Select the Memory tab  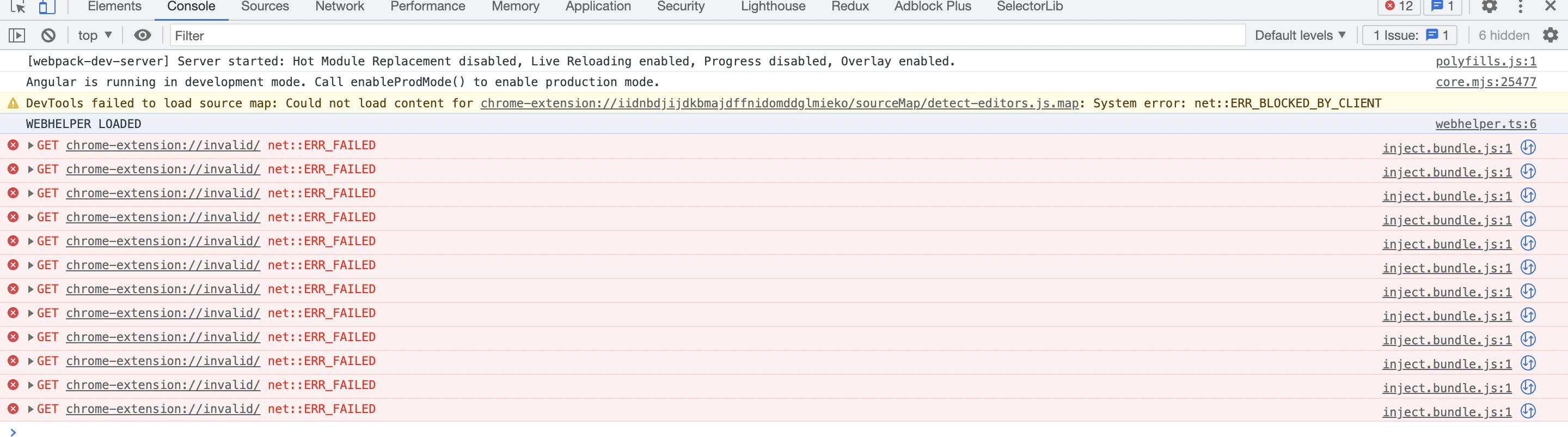(515, 7)
